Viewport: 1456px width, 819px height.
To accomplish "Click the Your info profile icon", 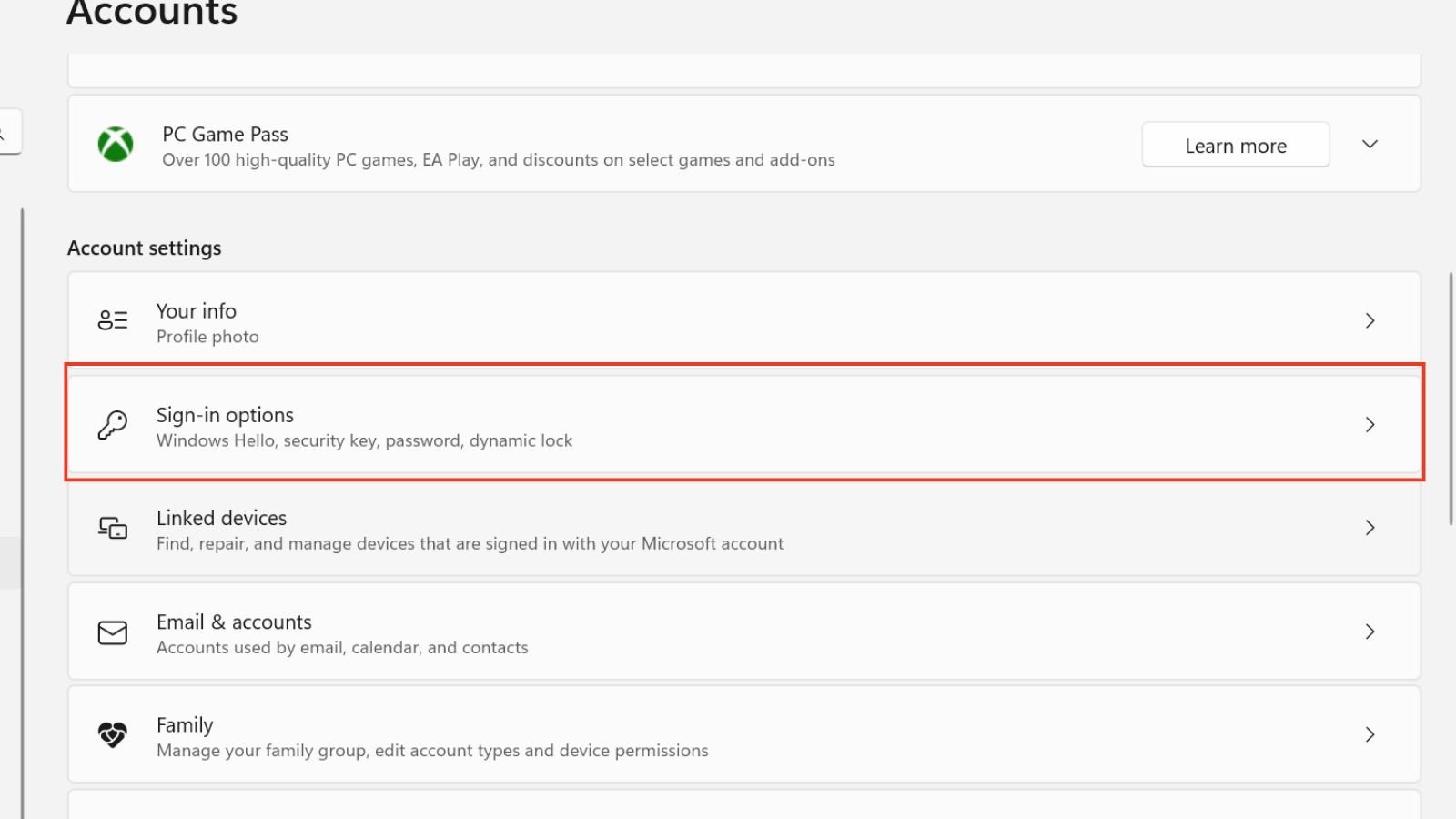I will point(112,320).
